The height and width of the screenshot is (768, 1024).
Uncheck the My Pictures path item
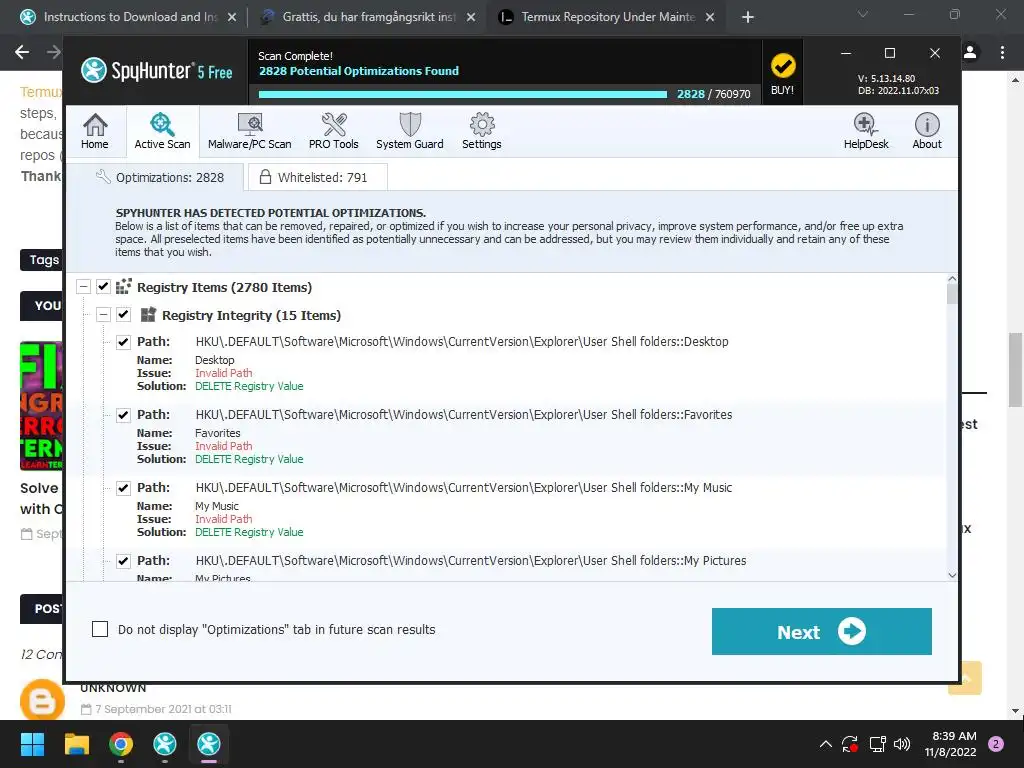click(x=123, y=561)
